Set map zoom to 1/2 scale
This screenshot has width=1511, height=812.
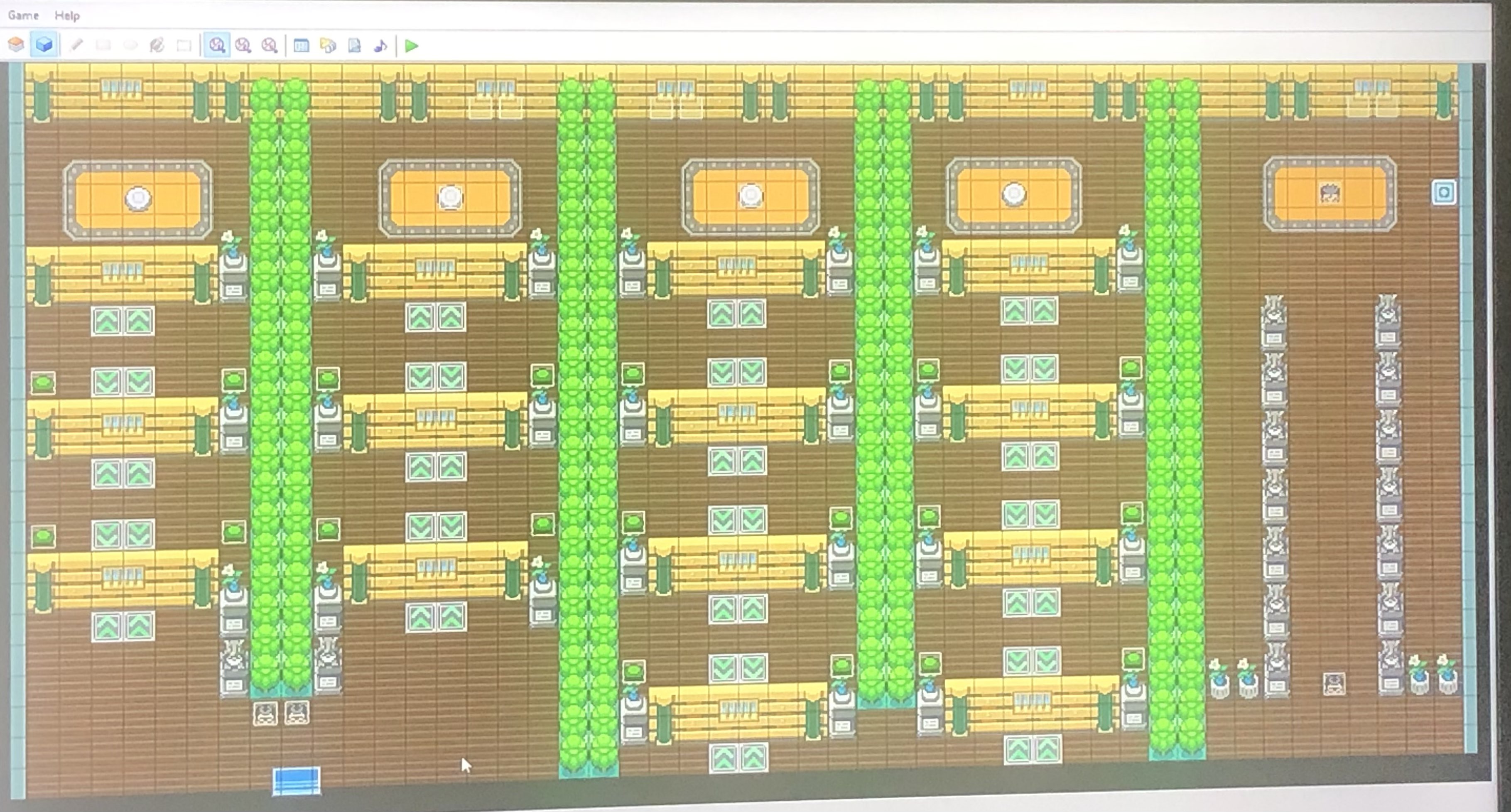pos(243,45)
